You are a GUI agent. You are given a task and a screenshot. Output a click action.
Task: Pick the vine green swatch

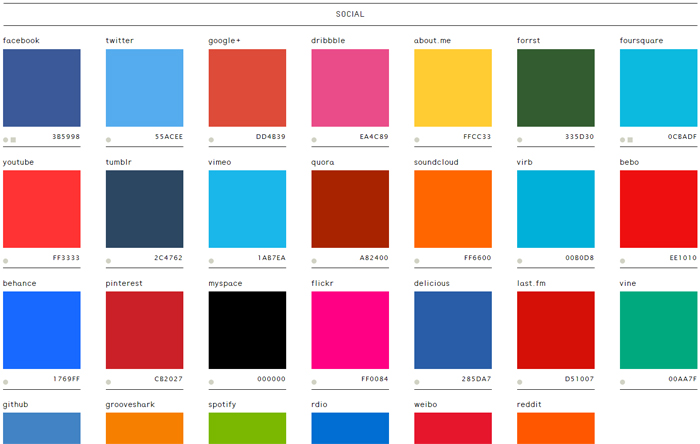pyautogui.click(x=658, y=330)
